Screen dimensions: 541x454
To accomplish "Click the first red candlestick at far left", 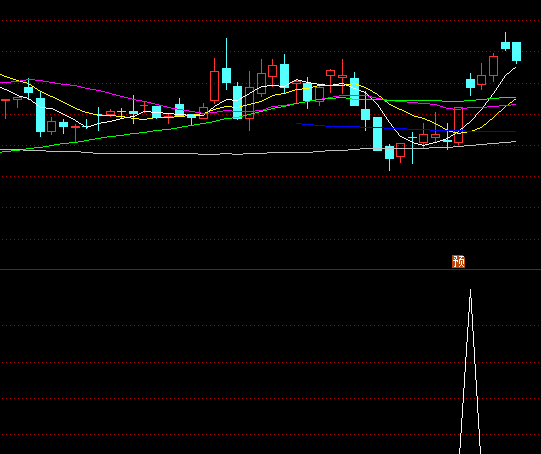I will tap(6, 108).
